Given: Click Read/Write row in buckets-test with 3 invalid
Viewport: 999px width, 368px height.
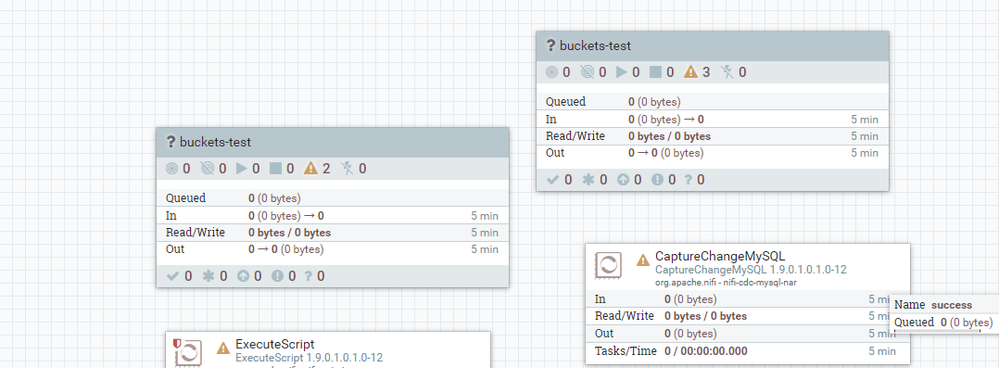Looking at the screenshot, I should coord(712,136).
